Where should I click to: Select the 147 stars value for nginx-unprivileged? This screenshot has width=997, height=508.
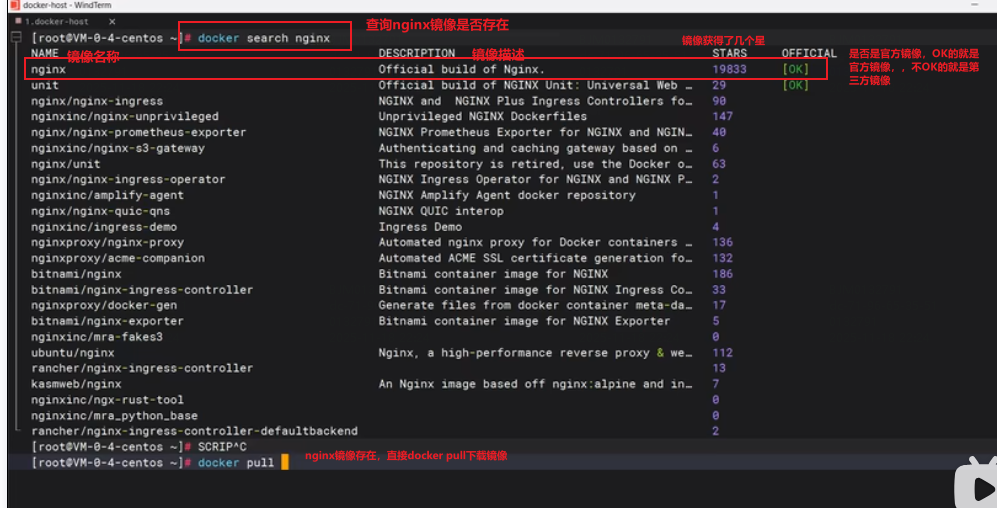coord(722,116)
